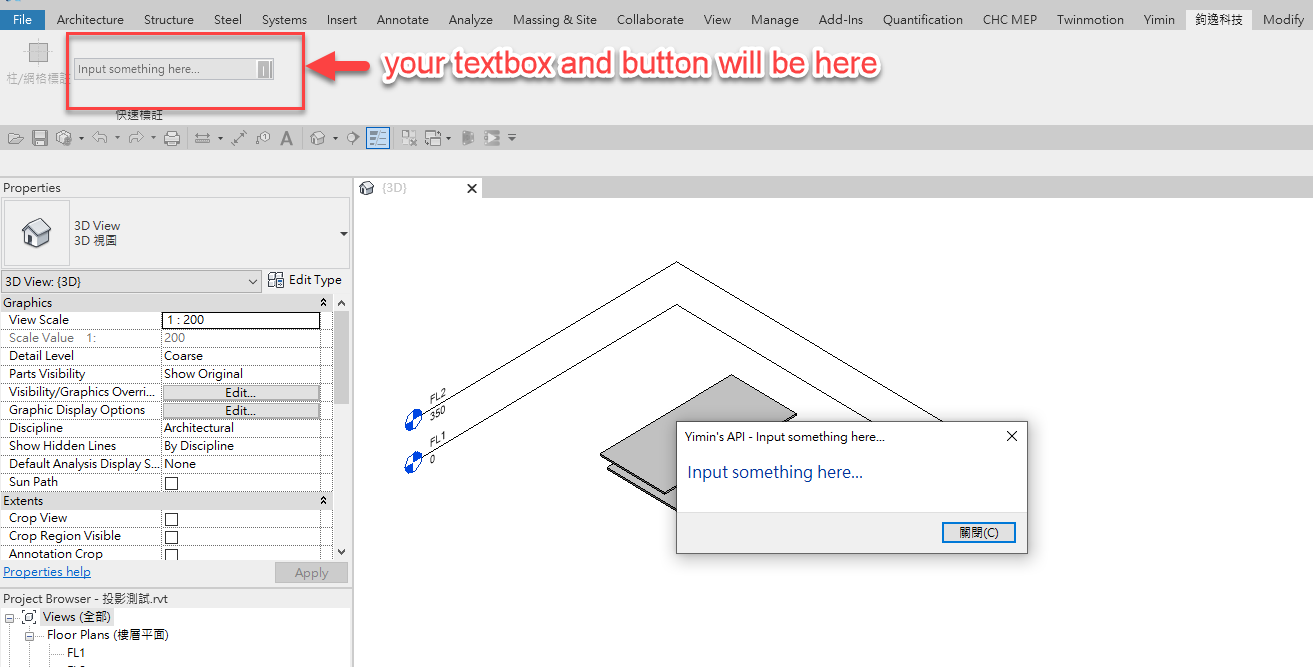Screen dimensions: 1313x667
Task: Click the 3D View house thumbnail in Properties
Action: (x=37, y=233)
